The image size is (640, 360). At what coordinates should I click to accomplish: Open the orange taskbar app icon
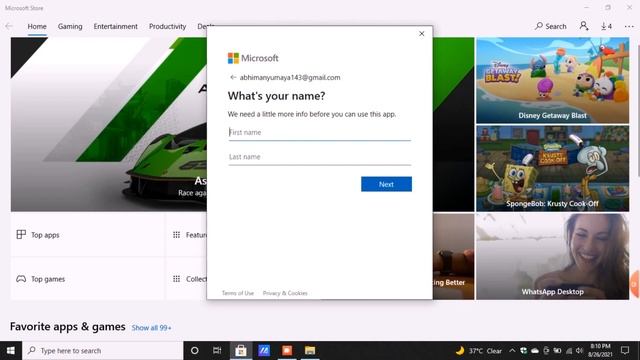pos(287,351)
